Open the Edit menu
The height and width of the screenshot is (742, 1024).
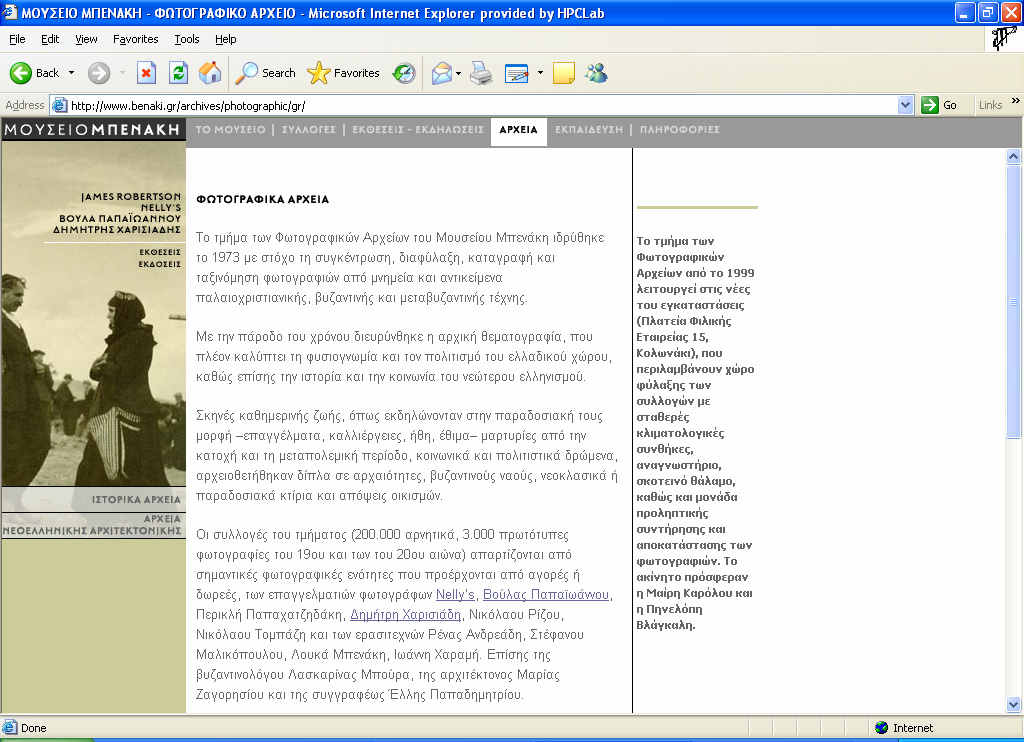click(x=50, y=39)
